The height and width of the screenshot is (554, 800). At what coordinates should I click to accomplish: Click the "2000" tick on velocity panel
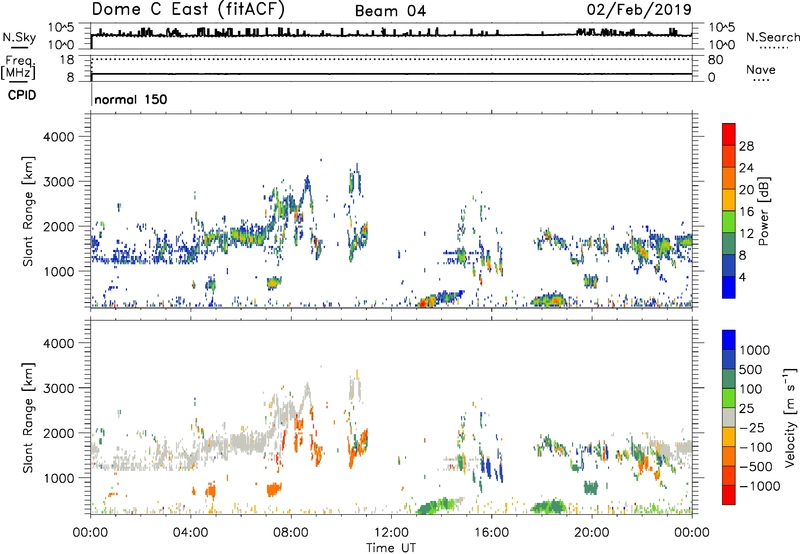click(x=59, y=433)
